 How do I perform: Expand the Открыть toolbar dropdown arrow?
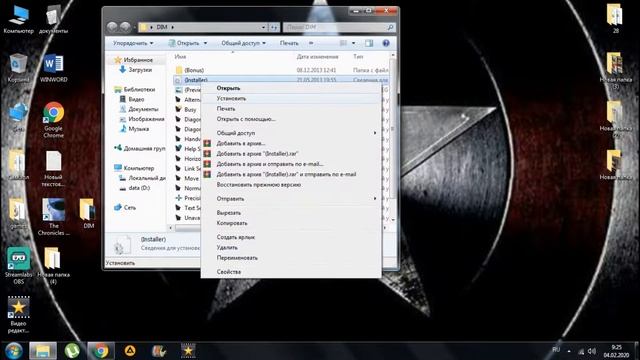point(205,43)
